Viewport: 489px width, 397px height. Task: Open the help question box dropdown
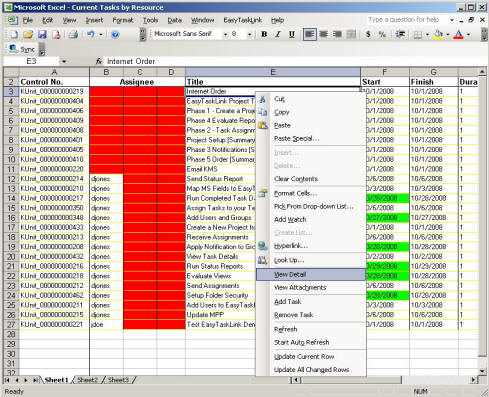452,20
